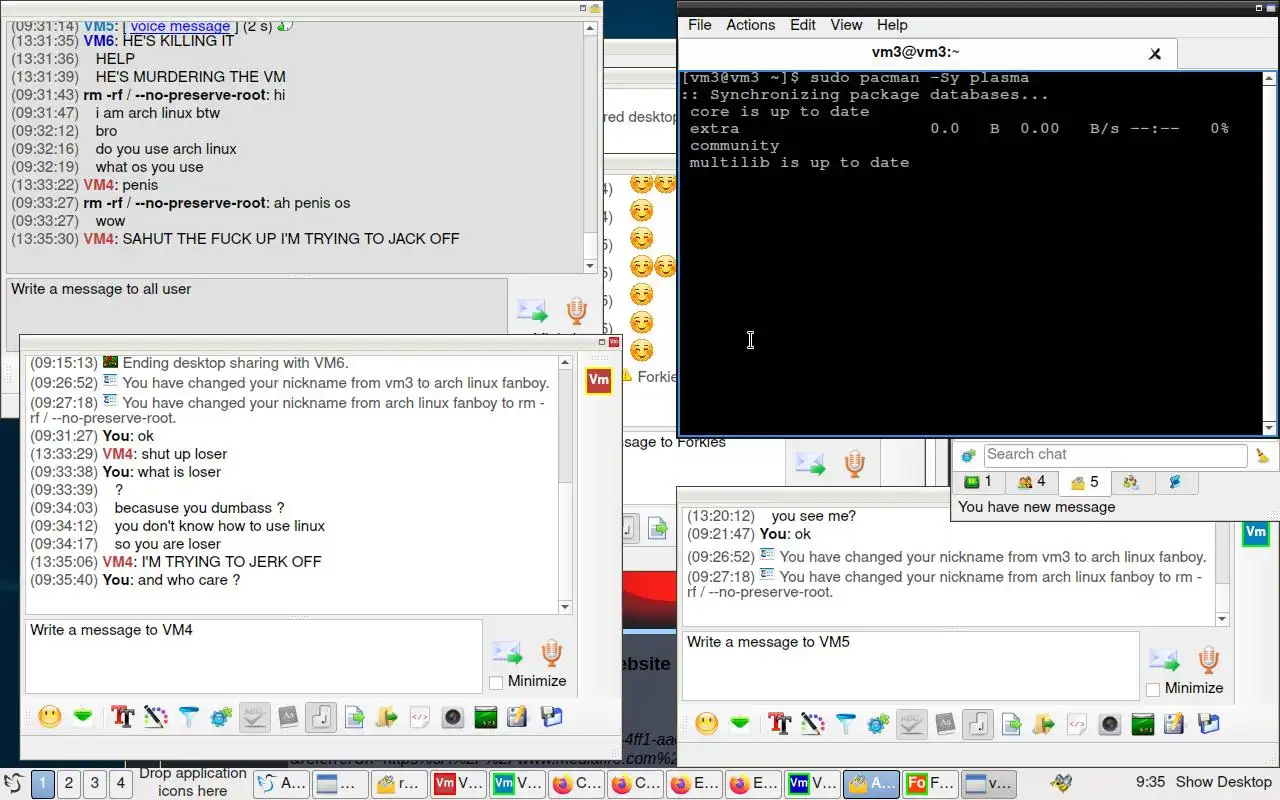
Task: Switch to the messages tab showing 5
Action: point(1084,482)
